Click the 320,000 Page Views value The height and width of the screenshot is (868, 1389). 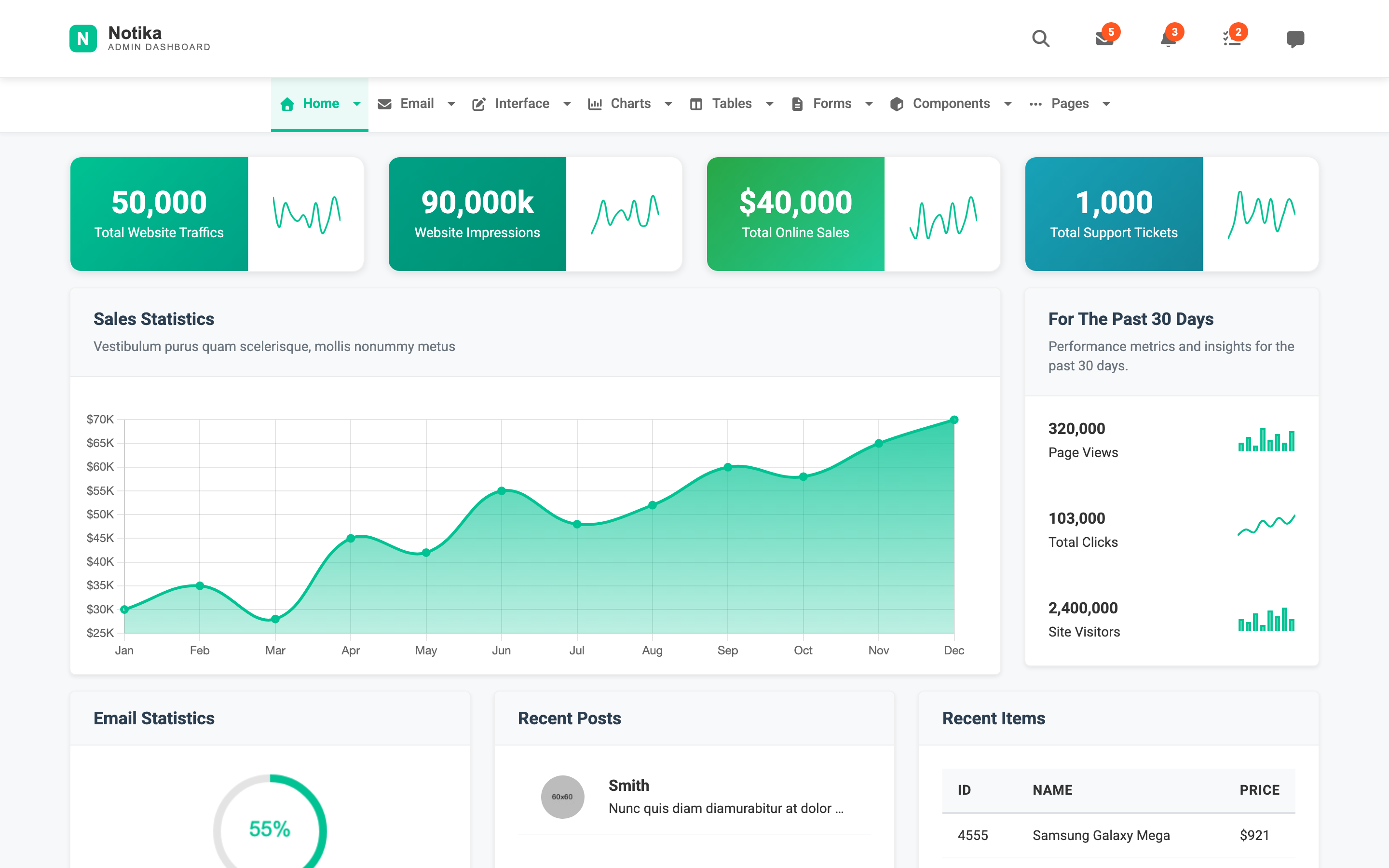pos(1077,428)
